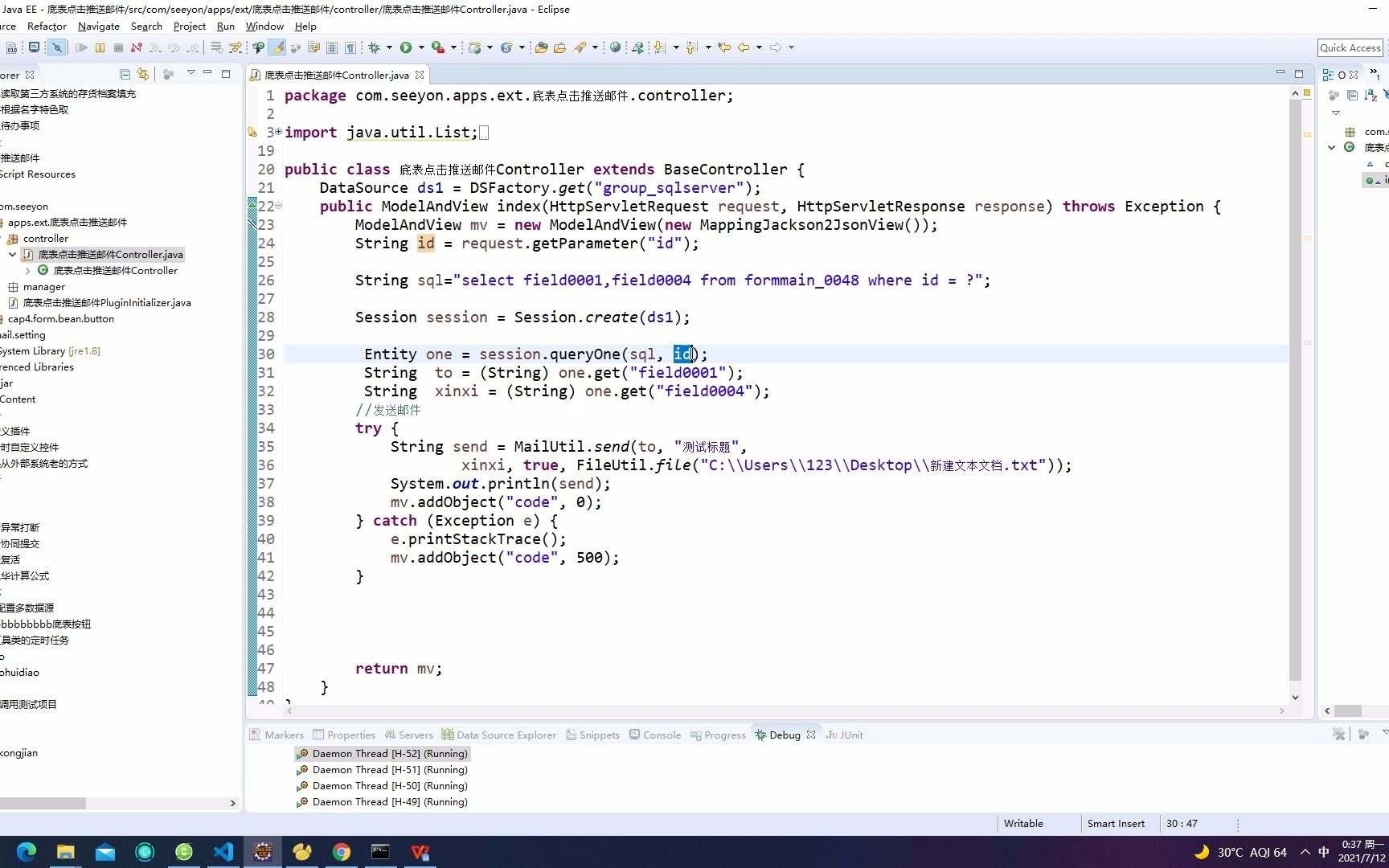This screenshot has width=1389, height=868.
Task: Click the Search flashlight toolbar icon
Action: (x=580, y=47)
